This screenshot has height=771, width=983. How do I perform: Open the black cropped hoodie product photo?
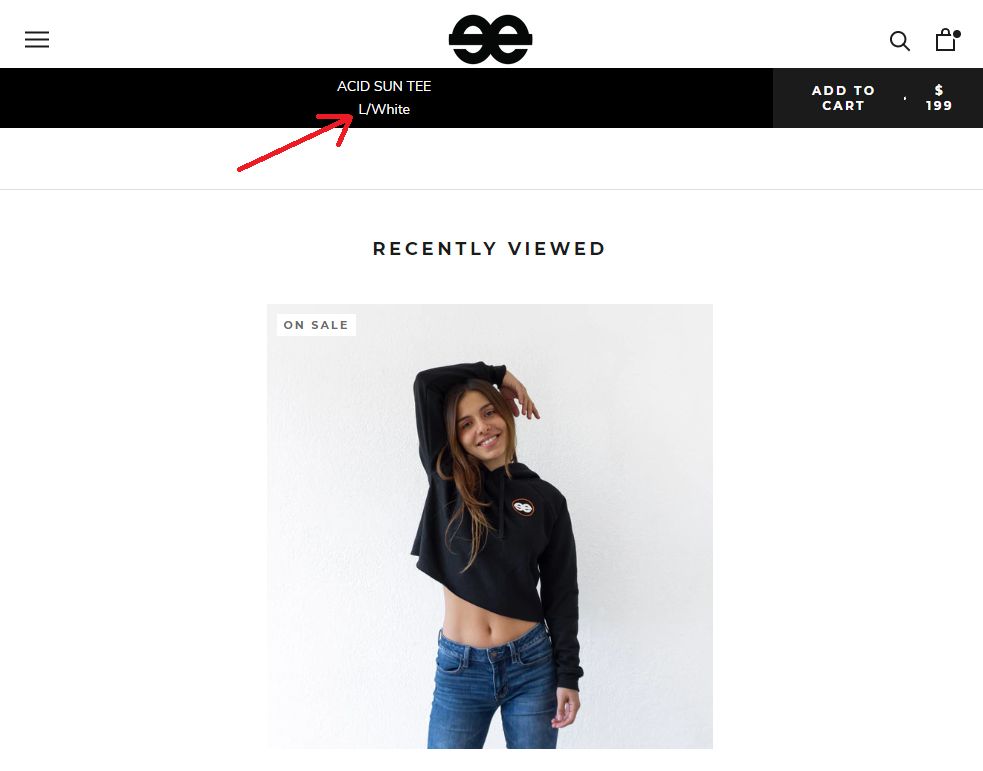tap(490, 526)
